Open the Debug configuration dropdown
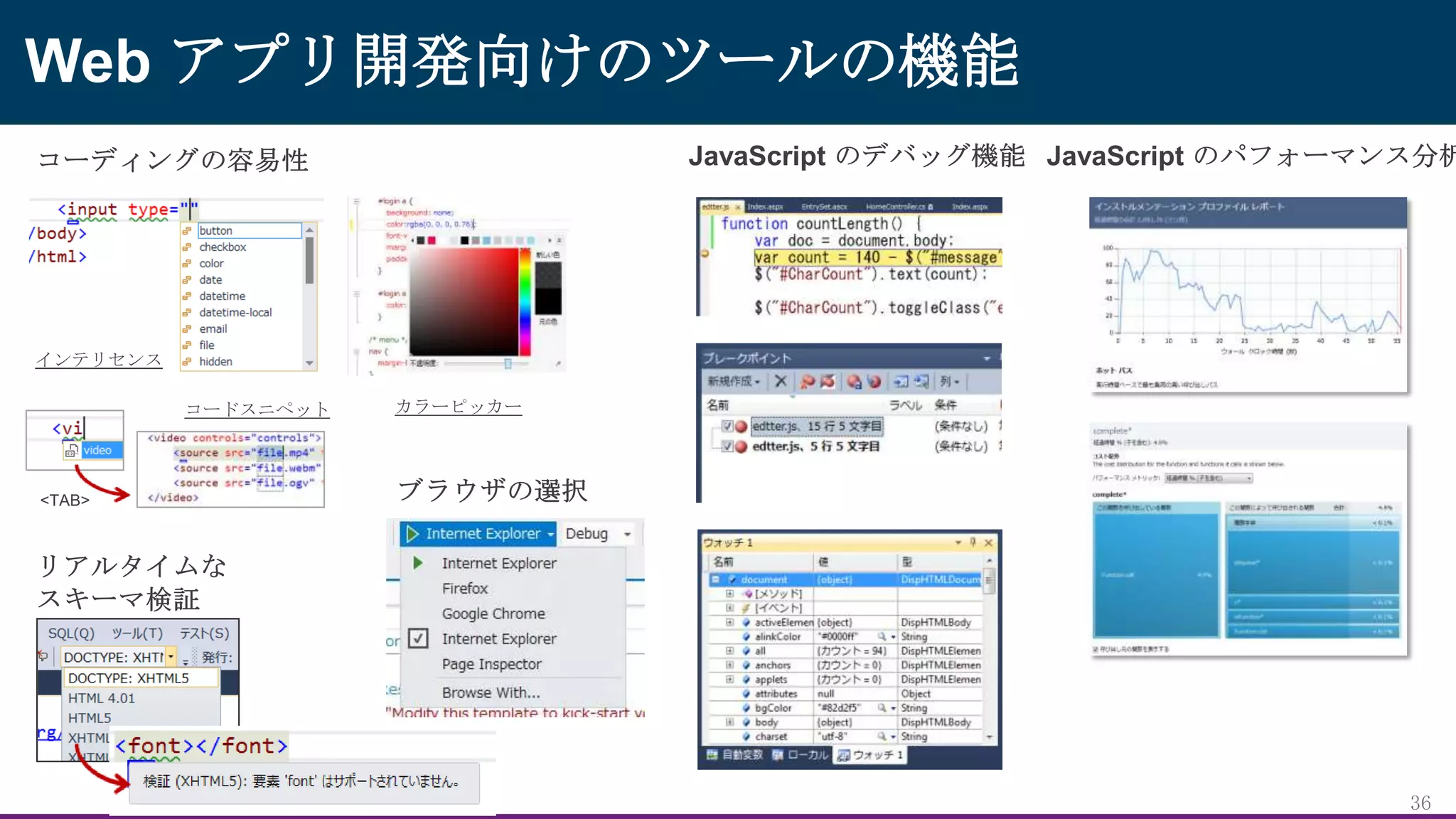This screenshot has width=1456, height=819. pyautogui.click(x=627, y=534)
